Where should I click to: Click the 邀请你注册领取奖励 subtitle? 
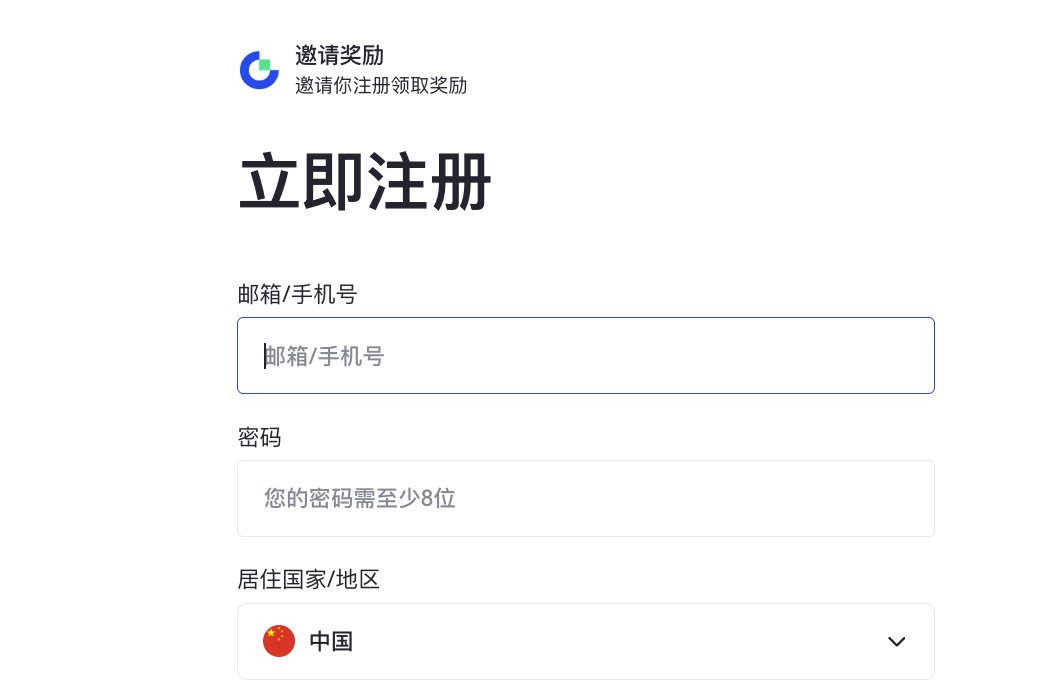pyautogui.click(x=381, y=85)
